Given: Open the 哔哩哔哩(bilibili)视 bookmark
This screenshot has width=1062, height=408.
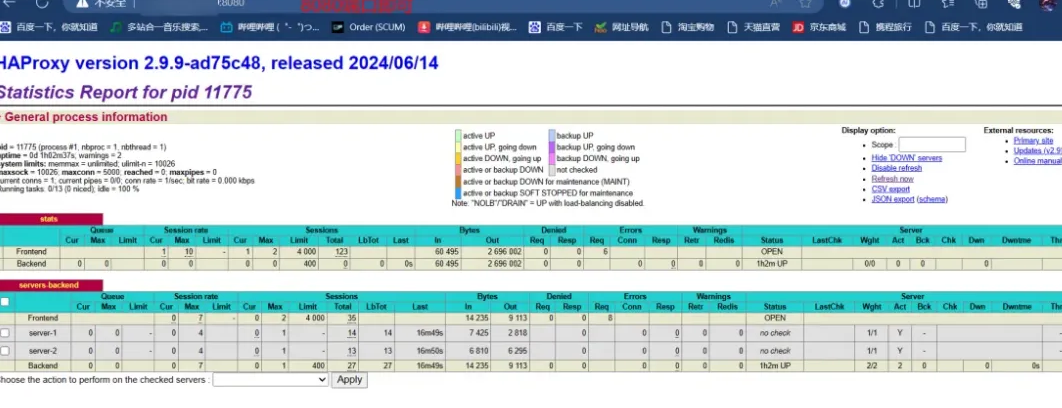Looking at the screenshot, I should coord(467,28).
